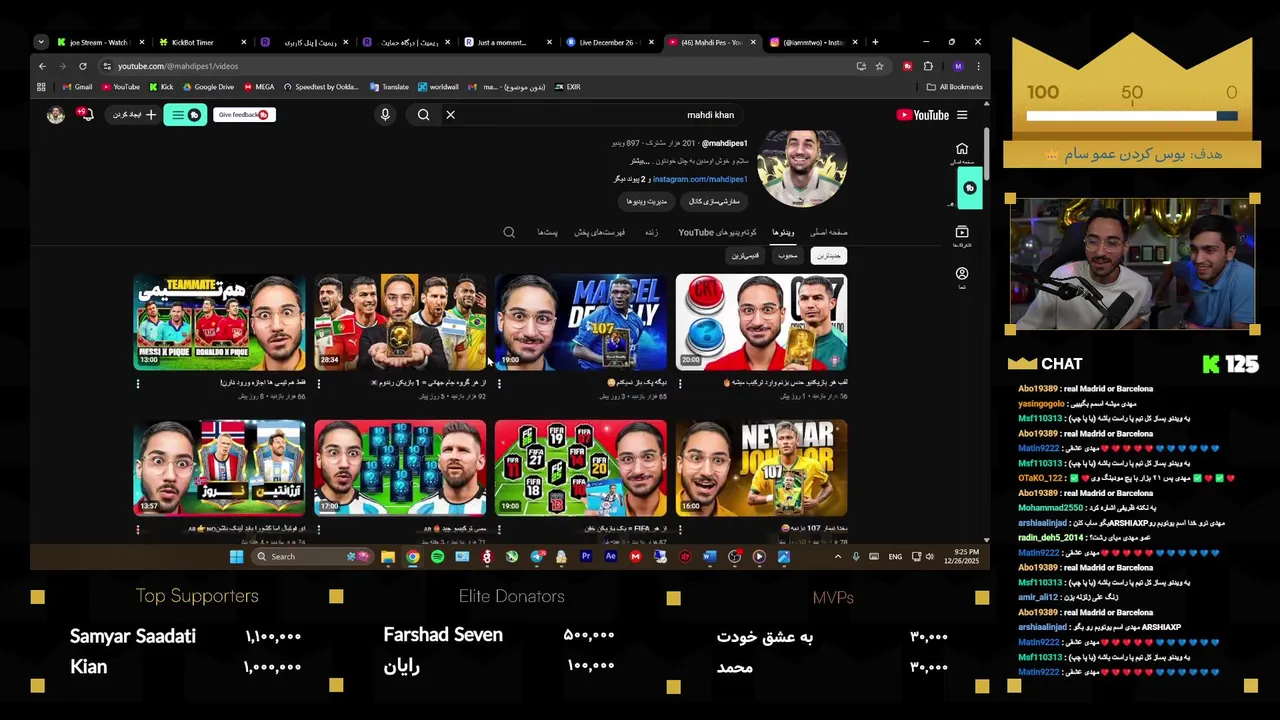1280x720 pixels.
Task: Bookmark this page with the star icon
Action: 879,66
